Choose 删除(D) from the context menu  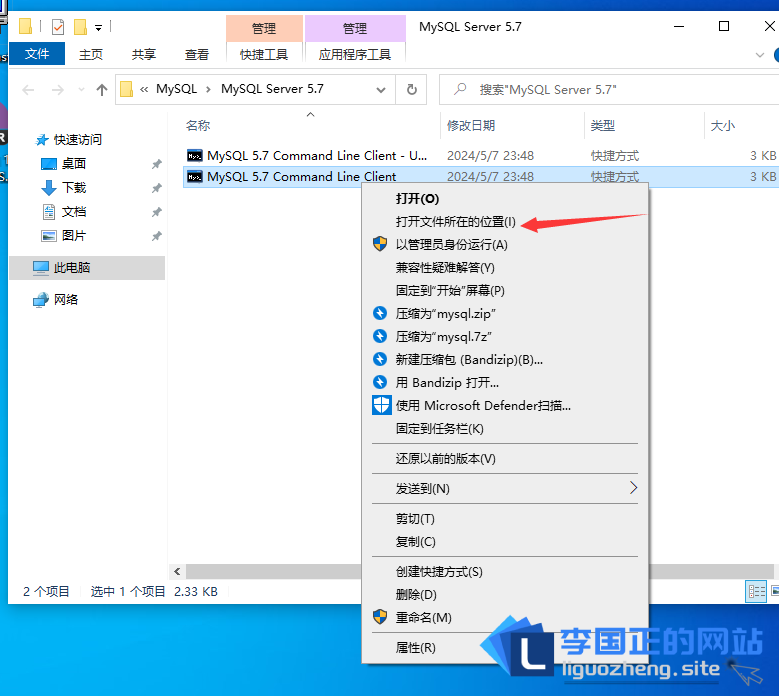pyautogui.click(x=505, y=595)
